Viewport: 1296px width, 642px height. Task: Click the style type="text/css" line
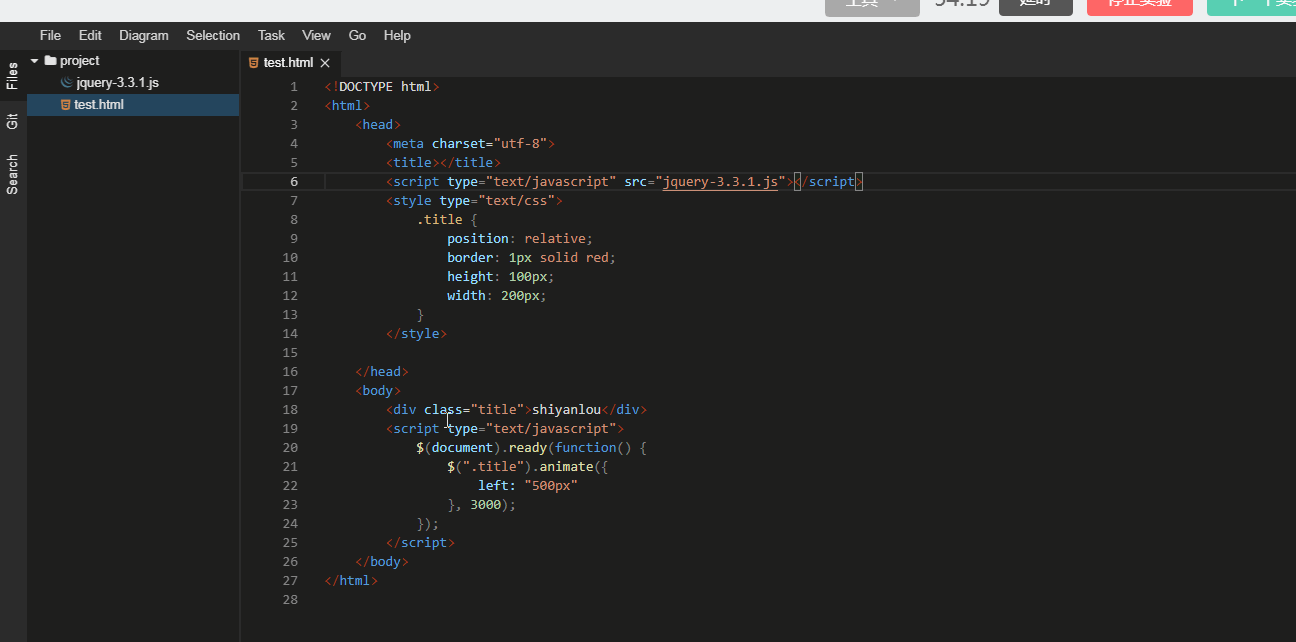coord(474,201)
